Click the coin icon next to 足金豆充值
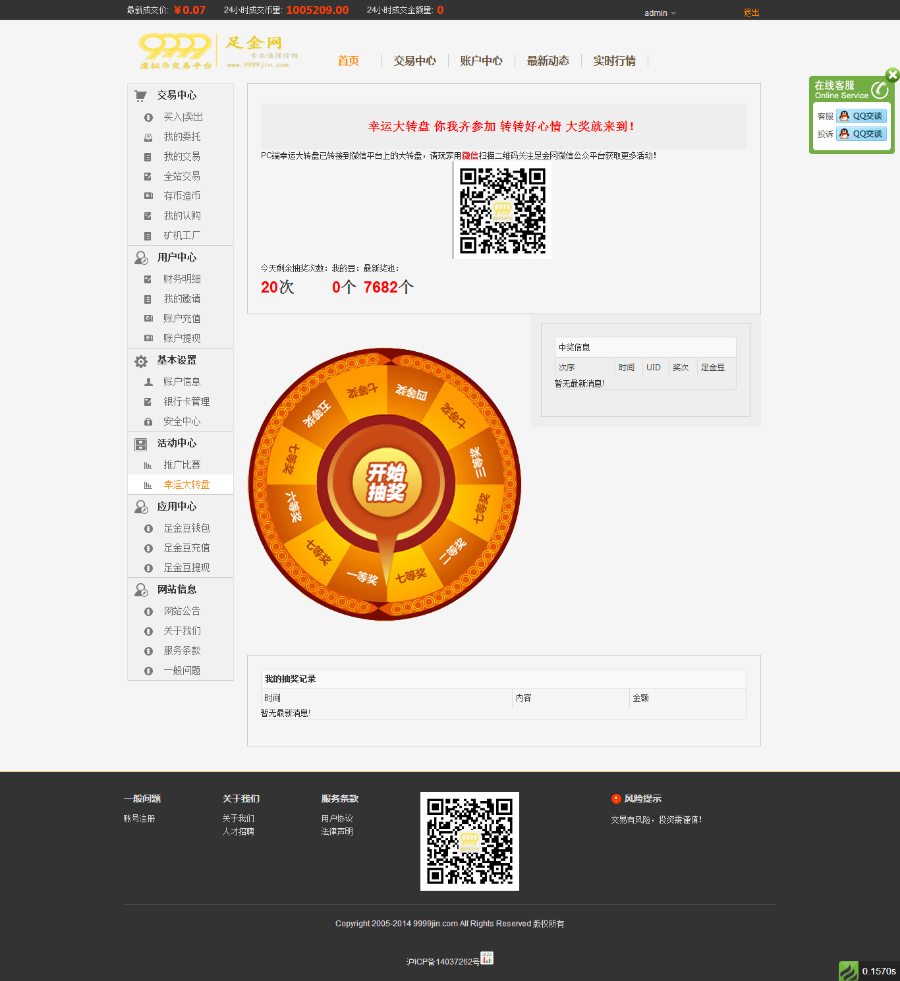Viewport: 900px width, 981px height. (x=148, y=548)
